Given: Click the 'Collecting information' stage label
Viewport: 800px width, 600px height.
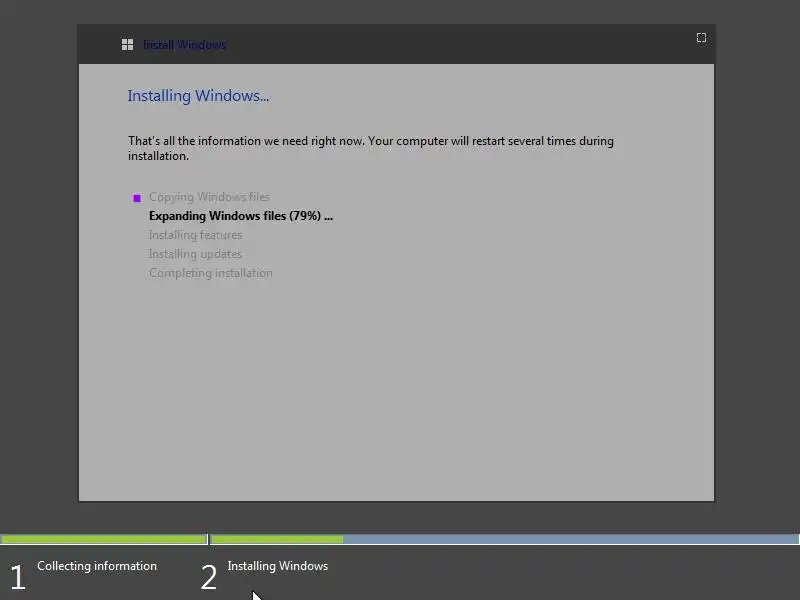Looking at the screenshot, I should click(97, 566).
